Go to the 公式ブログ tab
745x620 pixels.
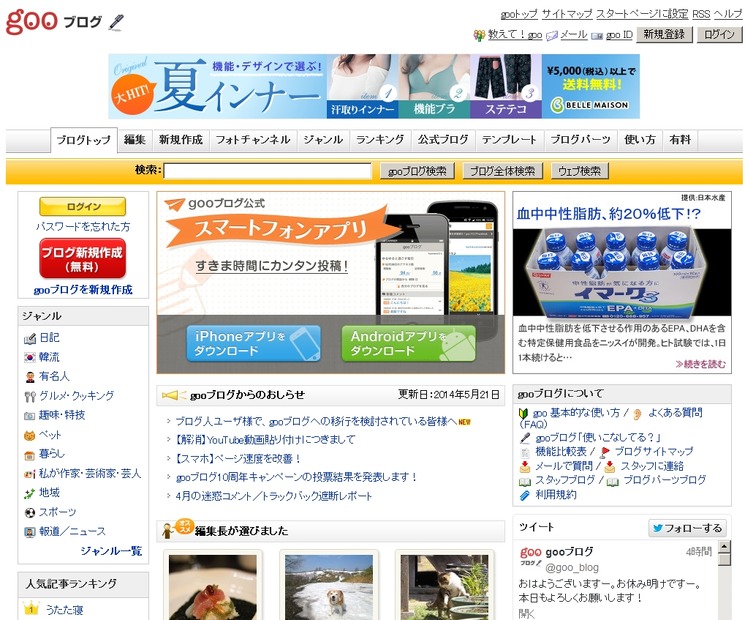pyautogui.click(x=443, y=140)
